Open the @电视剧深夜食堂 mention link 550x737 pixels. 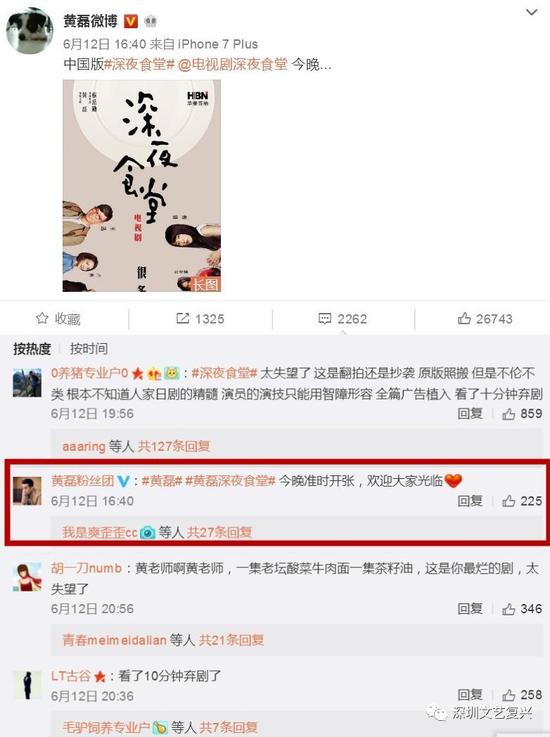click(x=233, y=64)
